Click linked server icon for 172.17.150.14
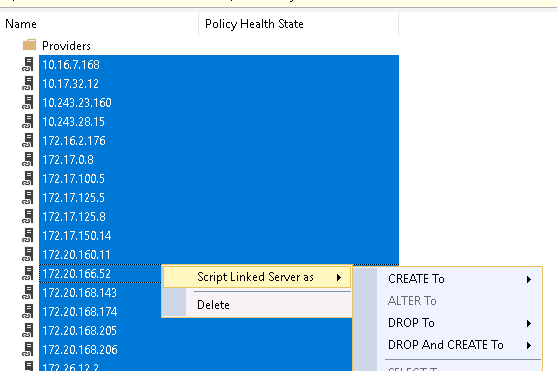The image size is (557, 371). (28, 236)
